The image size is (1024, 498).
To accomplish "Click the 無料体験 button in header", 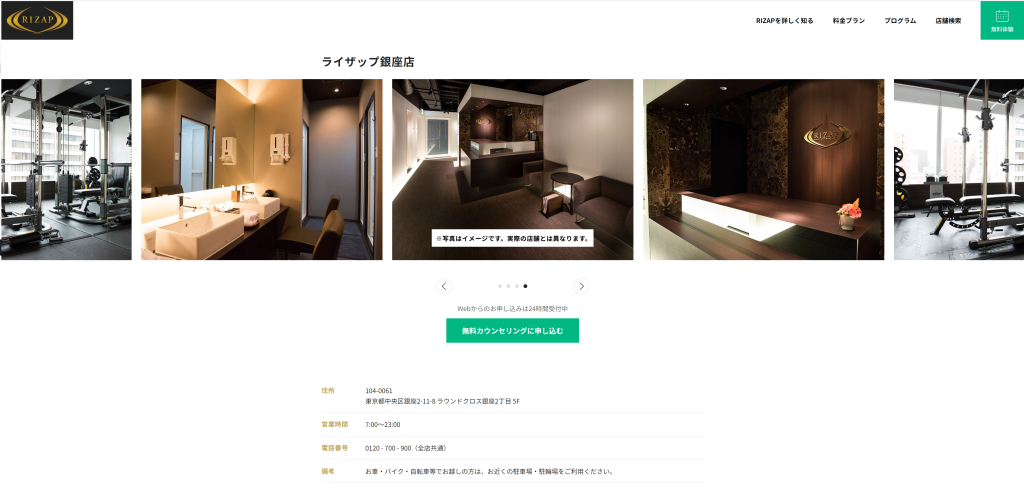I will pyautogui.click(x=1002, y=20).
